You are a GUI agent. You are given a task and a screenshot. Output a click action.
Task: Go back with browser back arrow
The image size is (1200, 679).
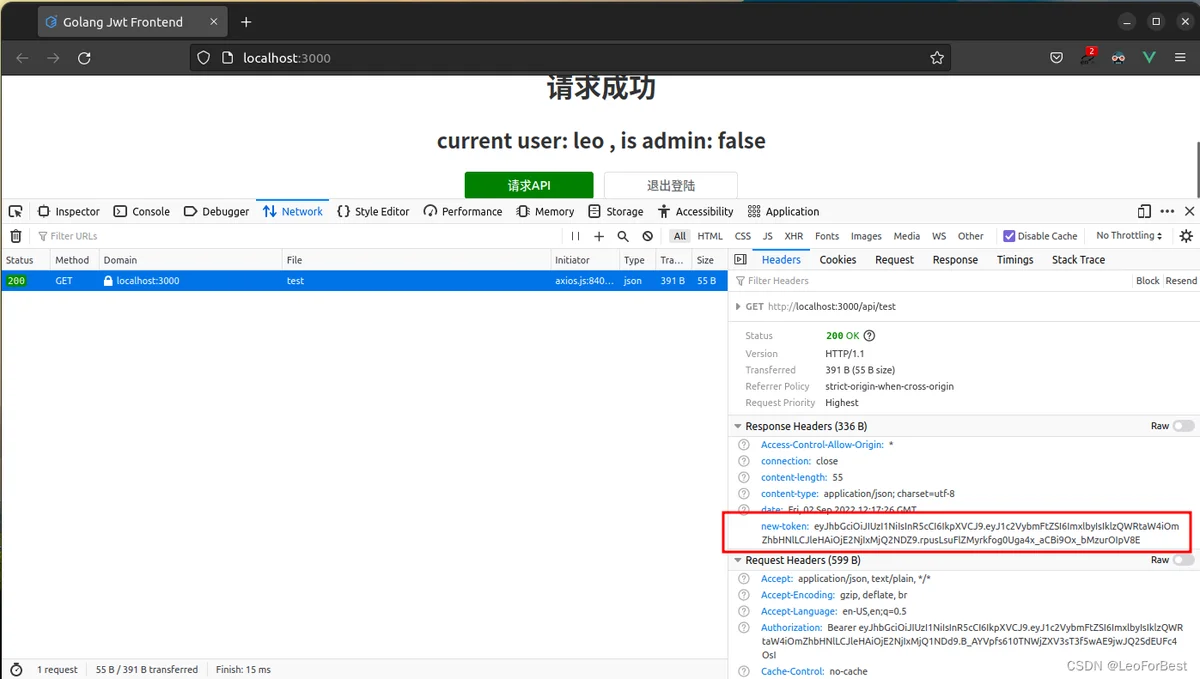coord(22,58)
